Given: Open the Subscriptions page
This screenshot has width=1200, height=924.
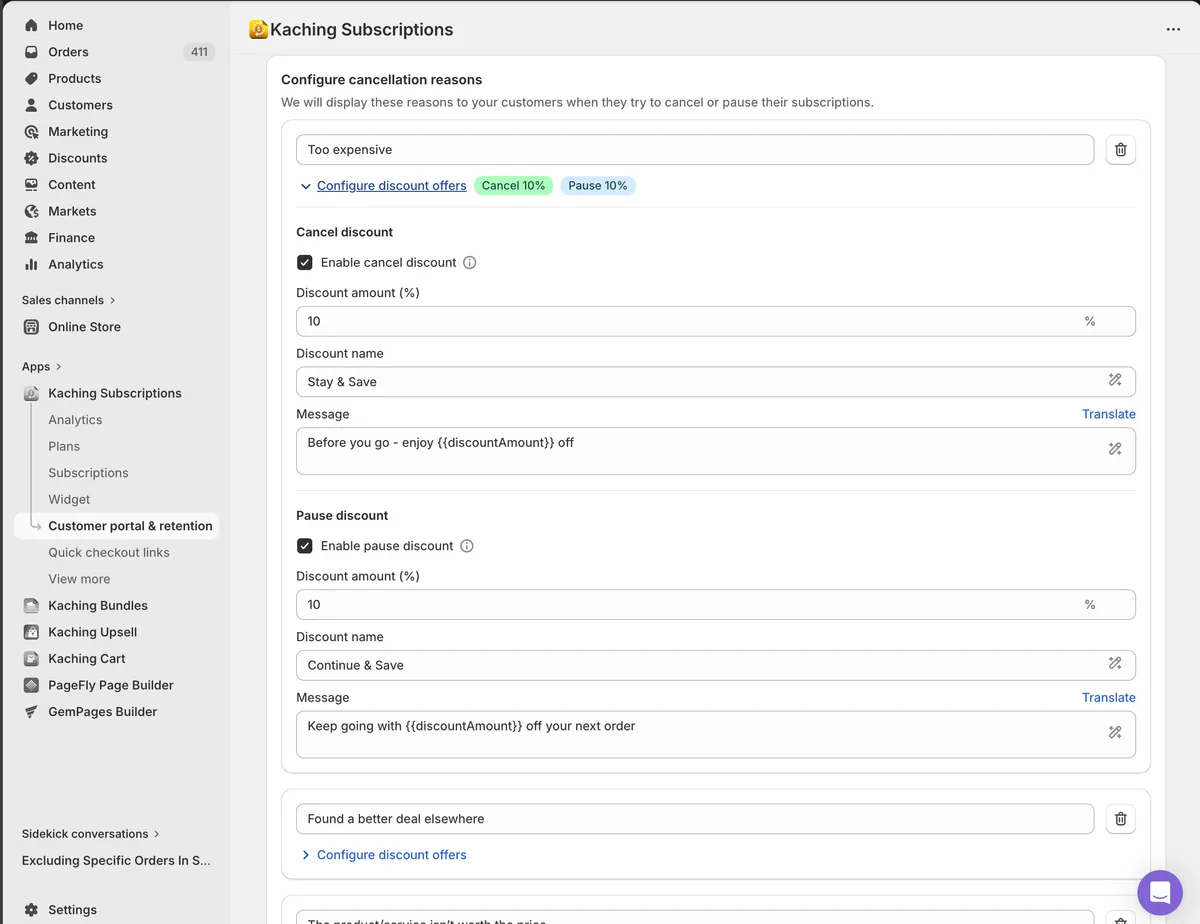Looking at the screenshot, I should point(88,473).
